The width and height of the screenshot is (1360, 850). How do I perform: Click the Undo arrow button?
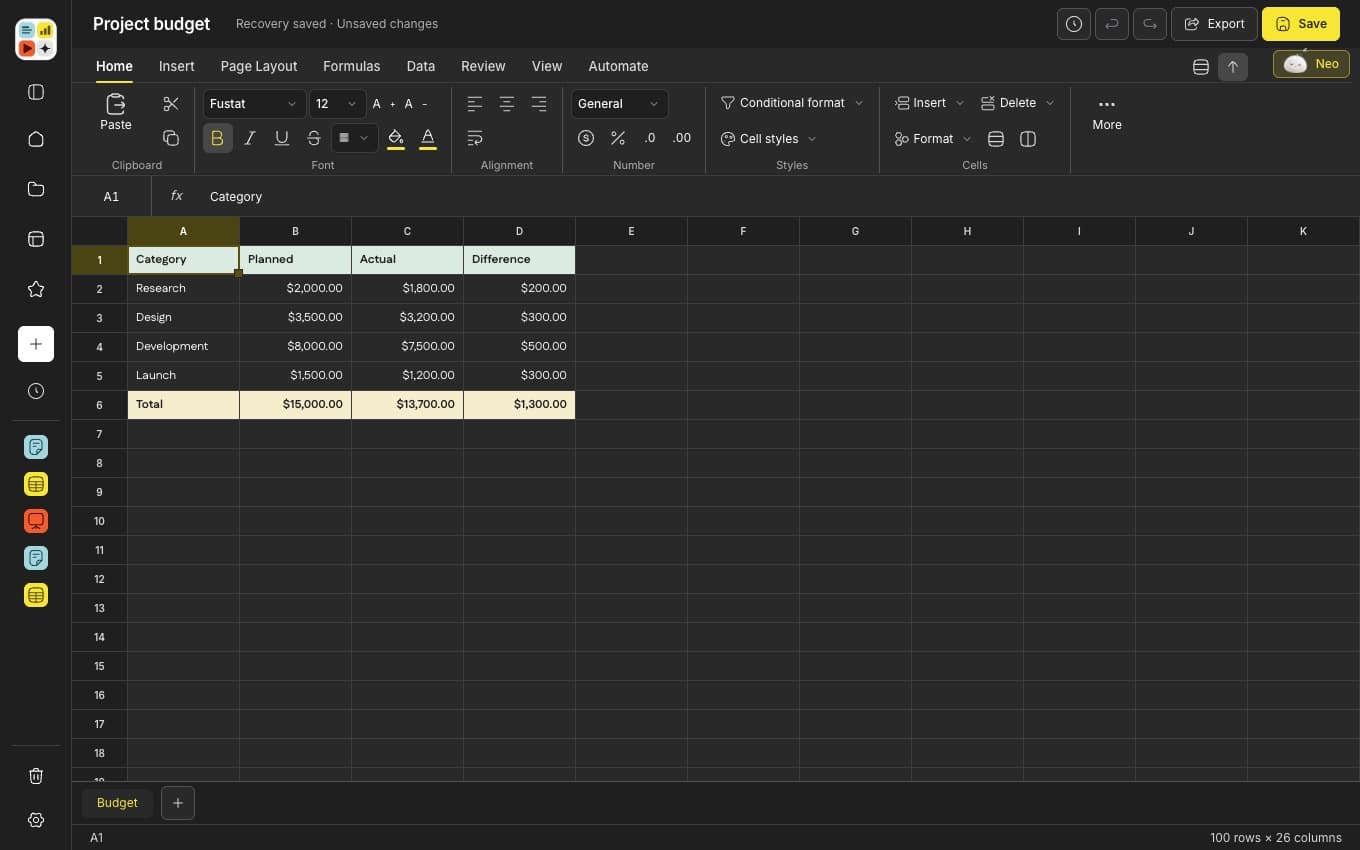[x=1112, y=24]
